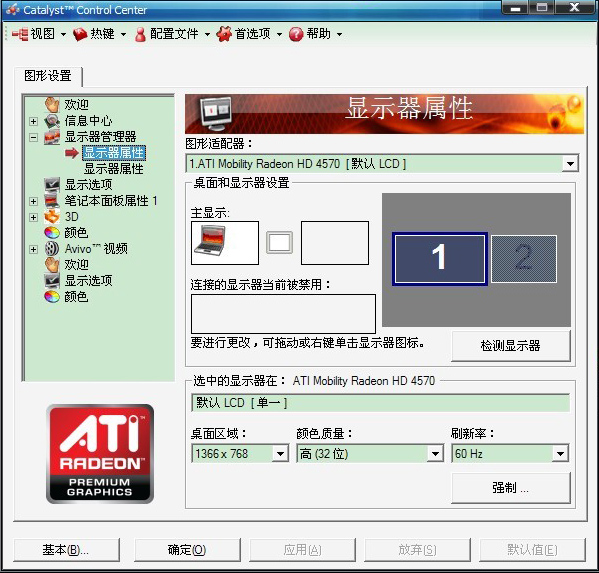This screenshot has width=599, height=573.
Task: Open the 配置文件 menu
Action: [172, 34]
